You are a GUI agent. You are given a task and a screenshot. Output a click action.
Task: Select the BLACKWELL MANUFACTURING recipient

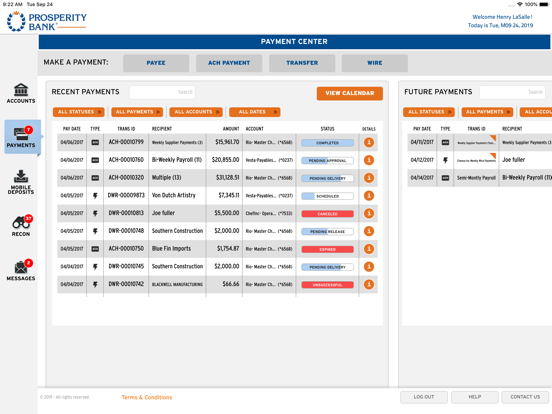[x=177, y=284]
